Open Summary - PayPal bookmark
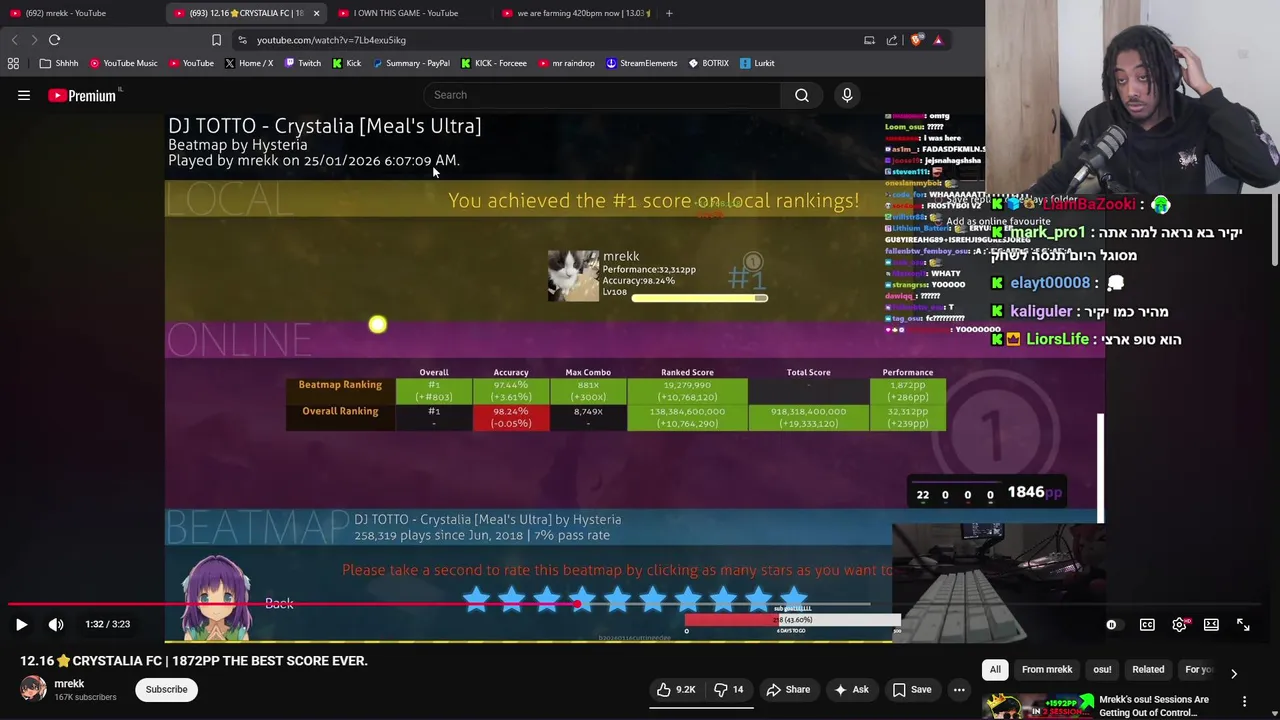 [411, 63]
